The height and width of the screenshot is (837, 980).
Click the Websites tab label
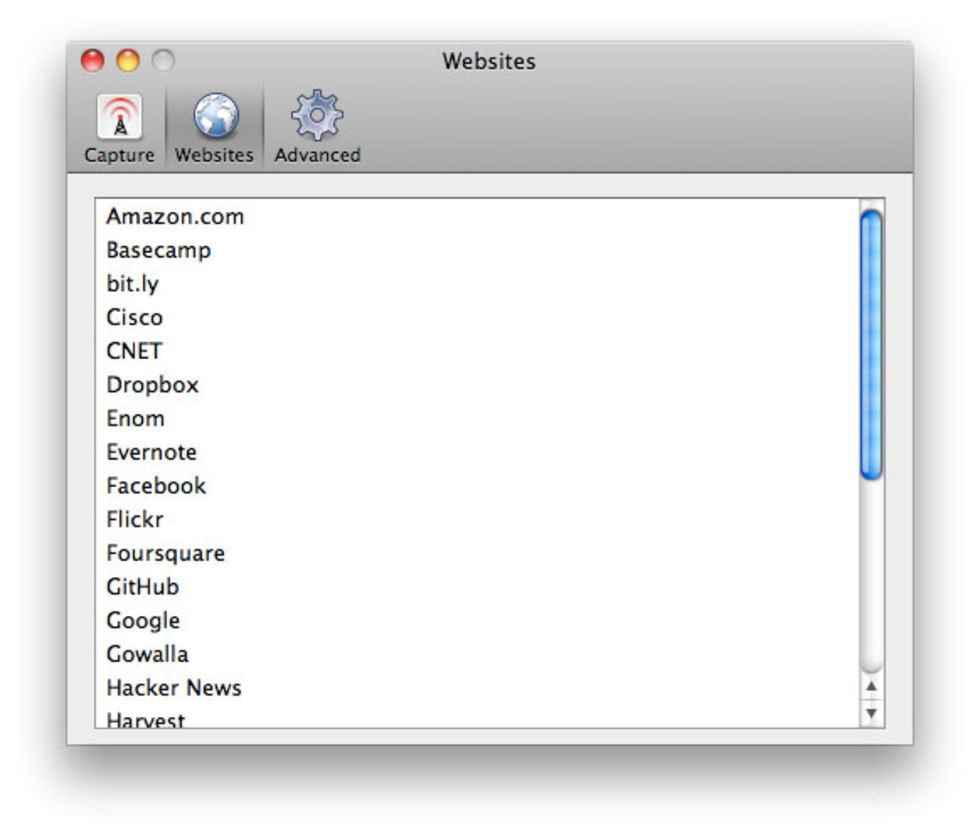click(214, 155)
